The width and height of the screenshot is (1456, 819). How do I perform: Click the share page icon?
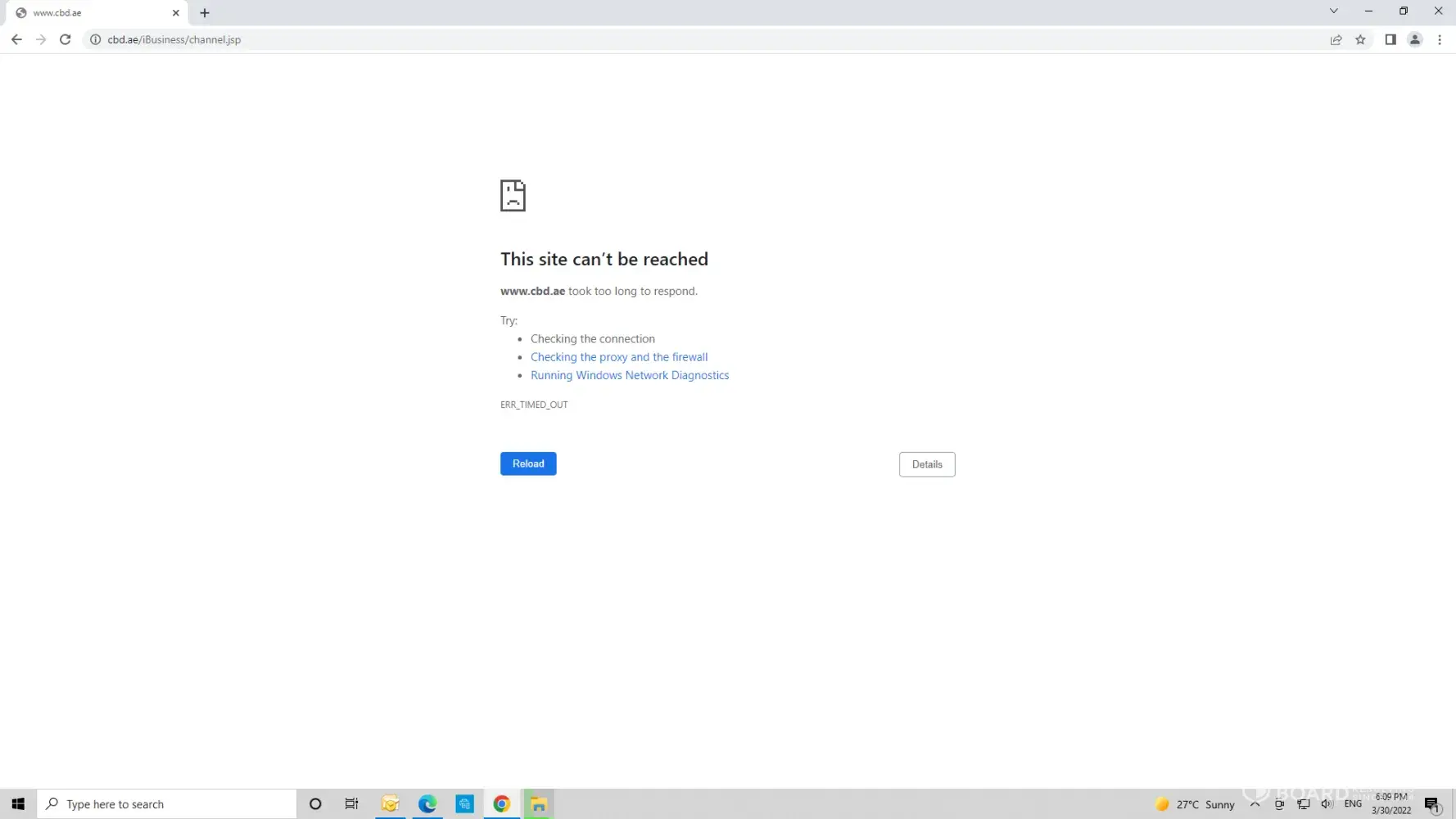pyautogui.click(x=1336, y=39)
